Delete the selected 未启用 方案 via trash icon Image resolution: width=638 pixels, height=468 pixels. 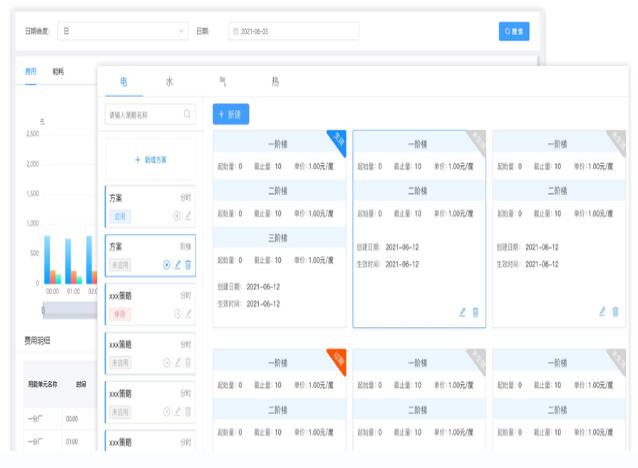[188, 264]
